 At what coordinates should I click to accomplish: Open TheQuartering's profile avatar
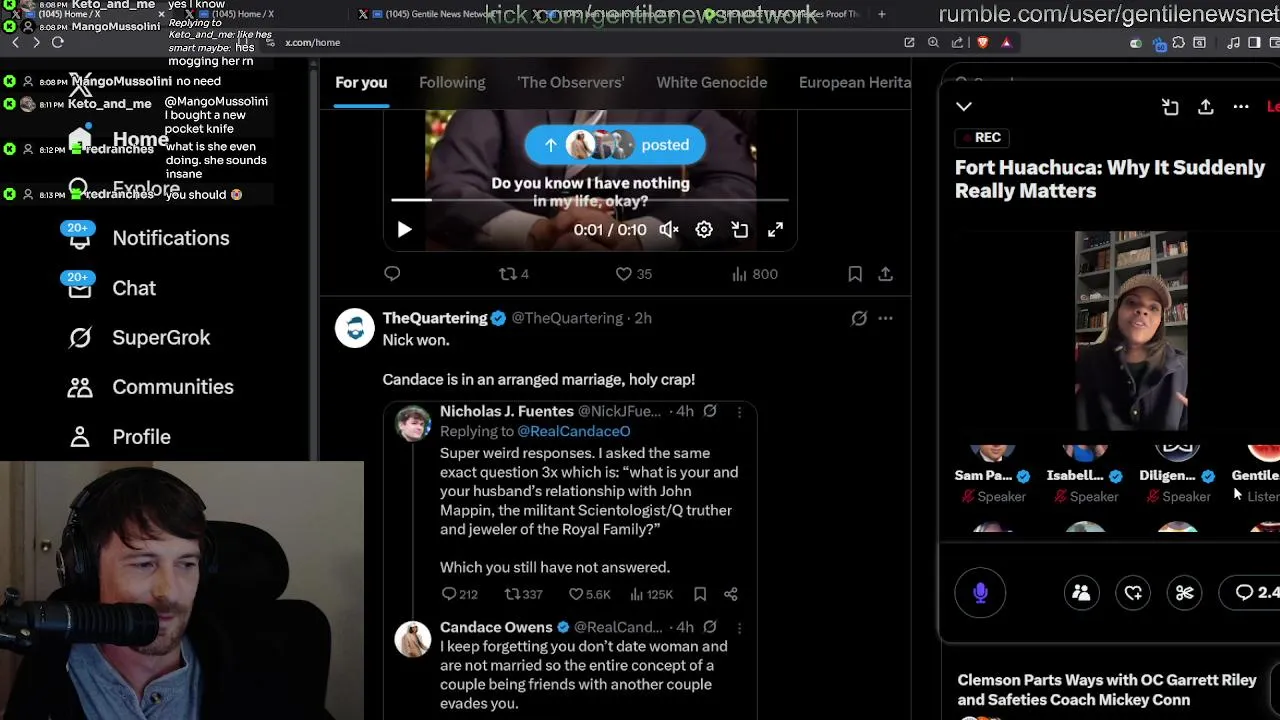[355, 328]
